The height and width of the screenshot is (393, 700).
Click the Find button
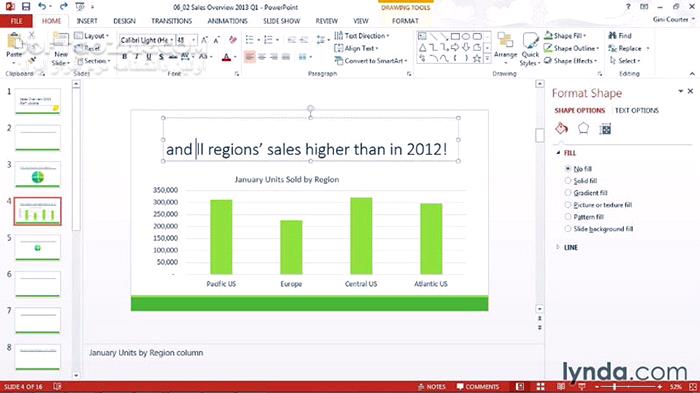pos(620,36)
